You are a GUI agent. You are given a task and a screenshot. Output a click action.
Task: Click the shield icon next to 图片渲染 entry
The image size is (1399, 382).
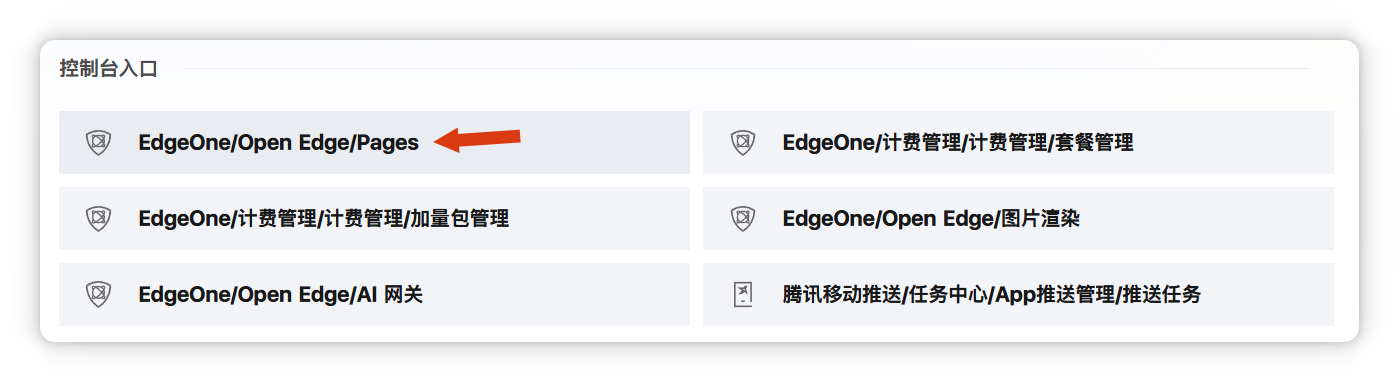[742, 218]
